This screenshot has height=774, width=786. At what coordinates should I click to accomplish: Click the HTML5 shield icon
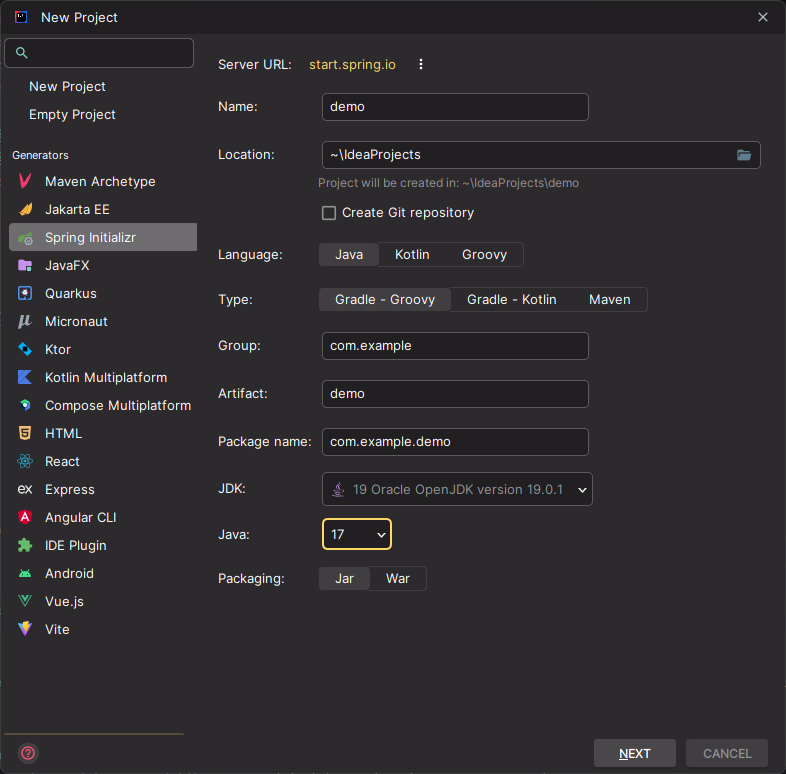click(25, 433)
